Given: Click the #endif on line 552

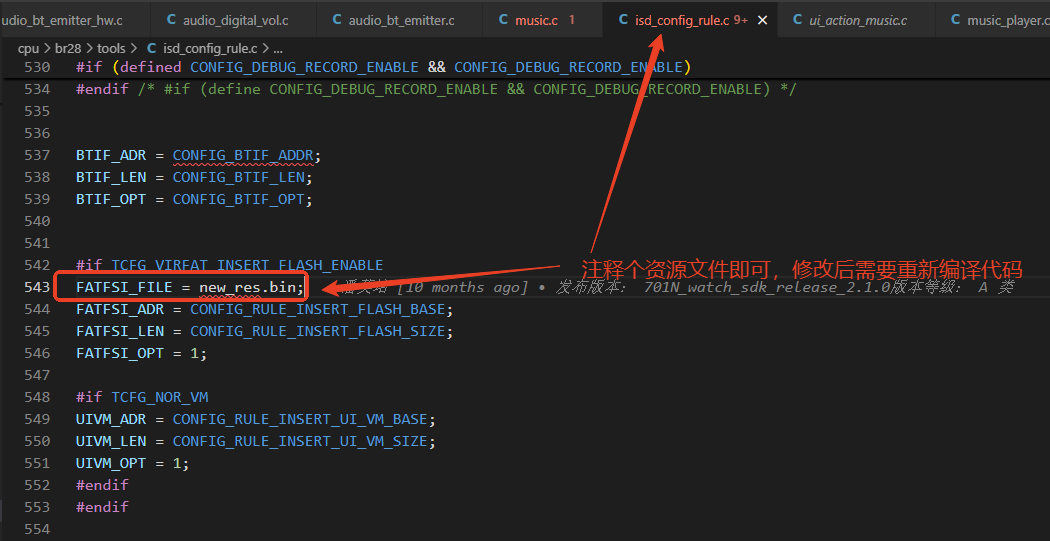Looking at the screenshot, I should pos(102,485).
